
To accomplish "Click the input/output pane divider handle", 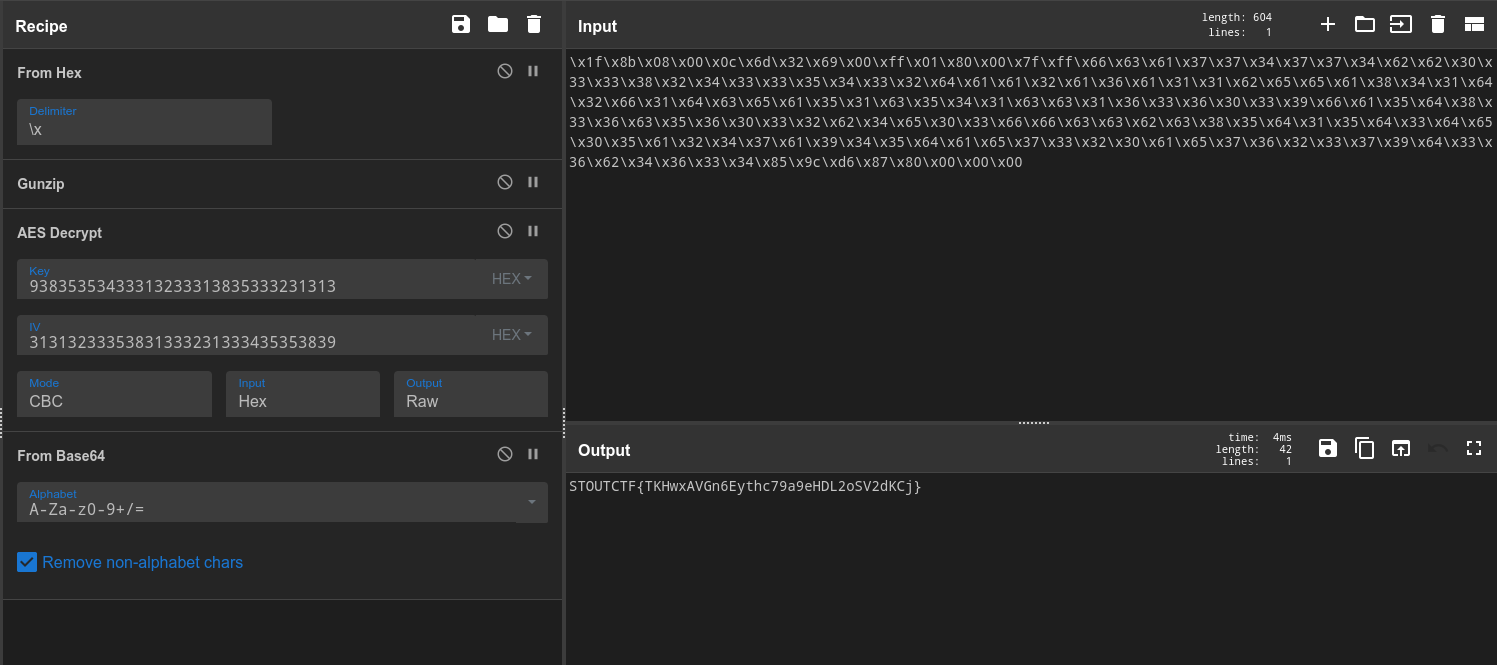I will coord(1032,423).
